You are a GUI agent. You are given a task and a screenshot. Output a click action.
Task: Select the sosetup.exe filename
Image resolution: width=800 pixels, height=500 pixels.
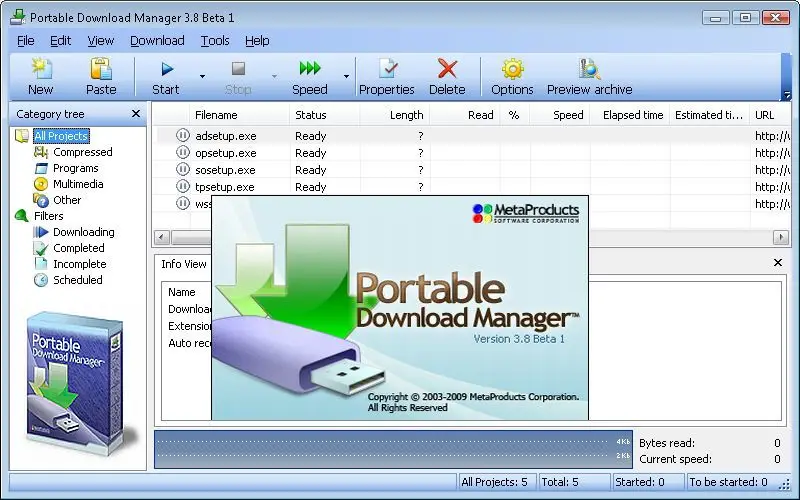(x=226, y=170)
